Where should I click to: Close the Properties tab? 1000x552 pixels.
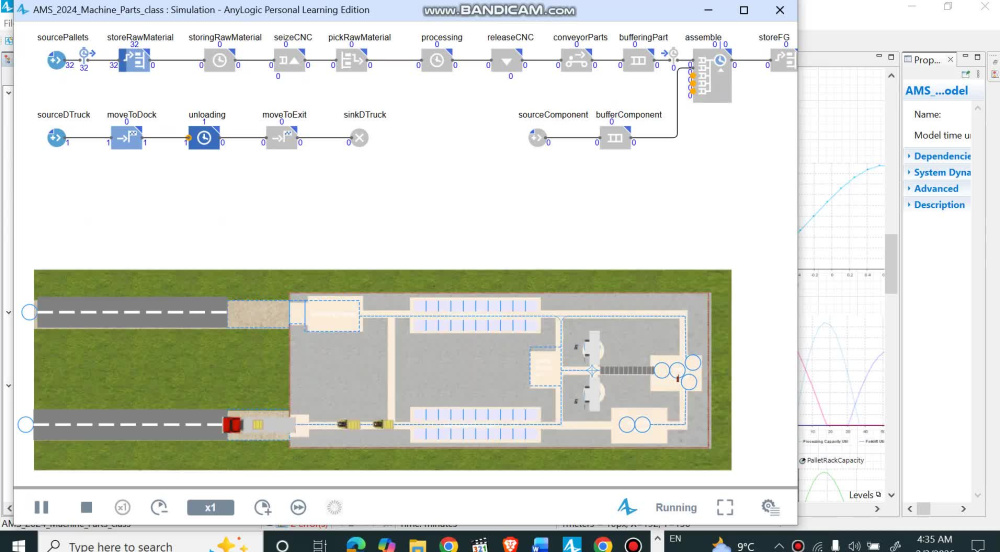pos(950,60)
